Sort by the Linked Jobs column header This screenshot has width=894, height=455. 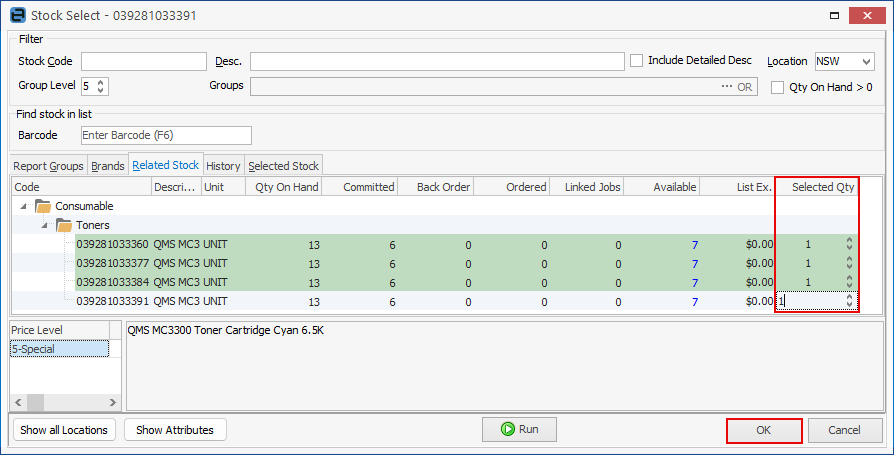coord(587,187)
